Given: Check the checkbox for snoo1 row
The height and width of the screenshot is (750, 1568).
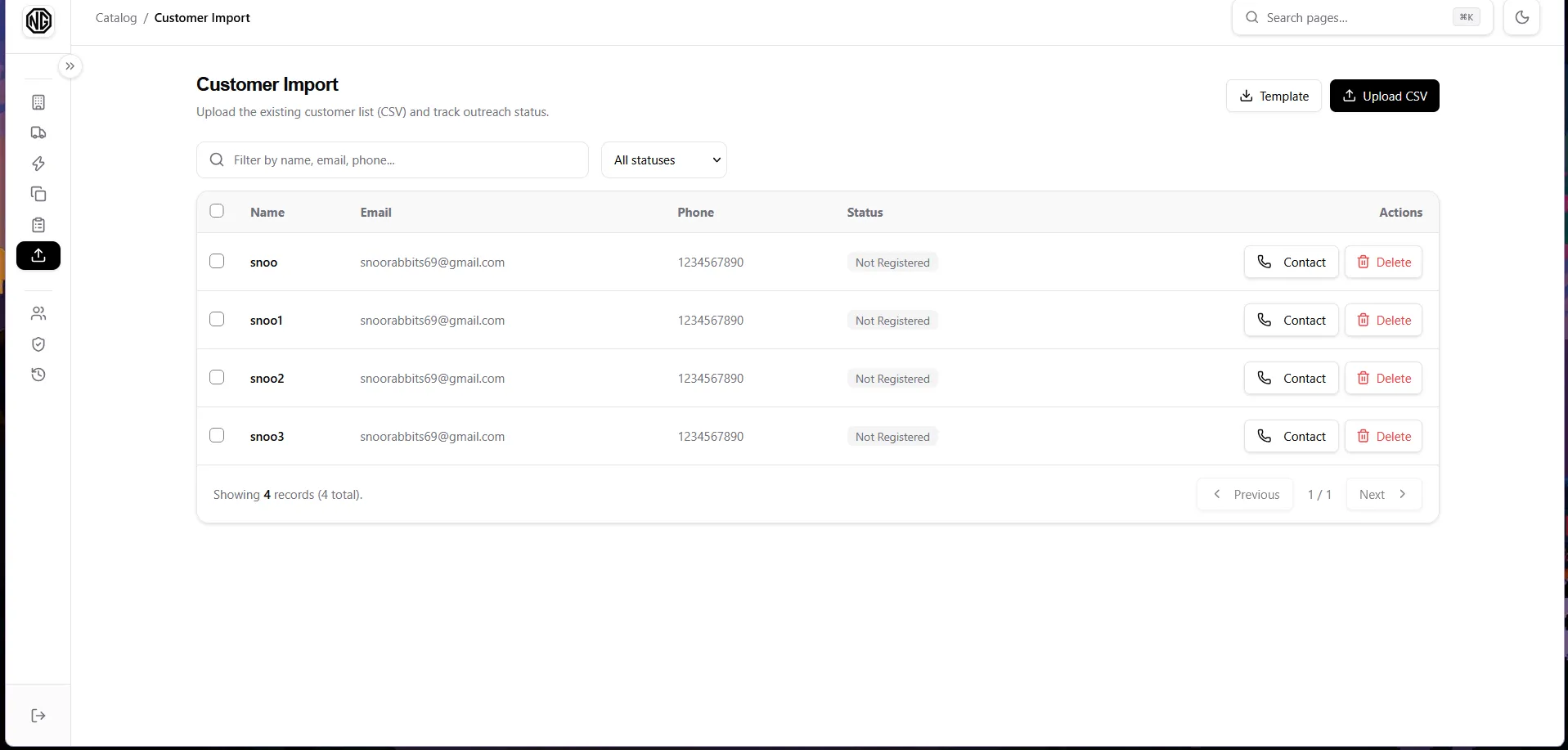Looking at the screenshot, I should (217, 319).
